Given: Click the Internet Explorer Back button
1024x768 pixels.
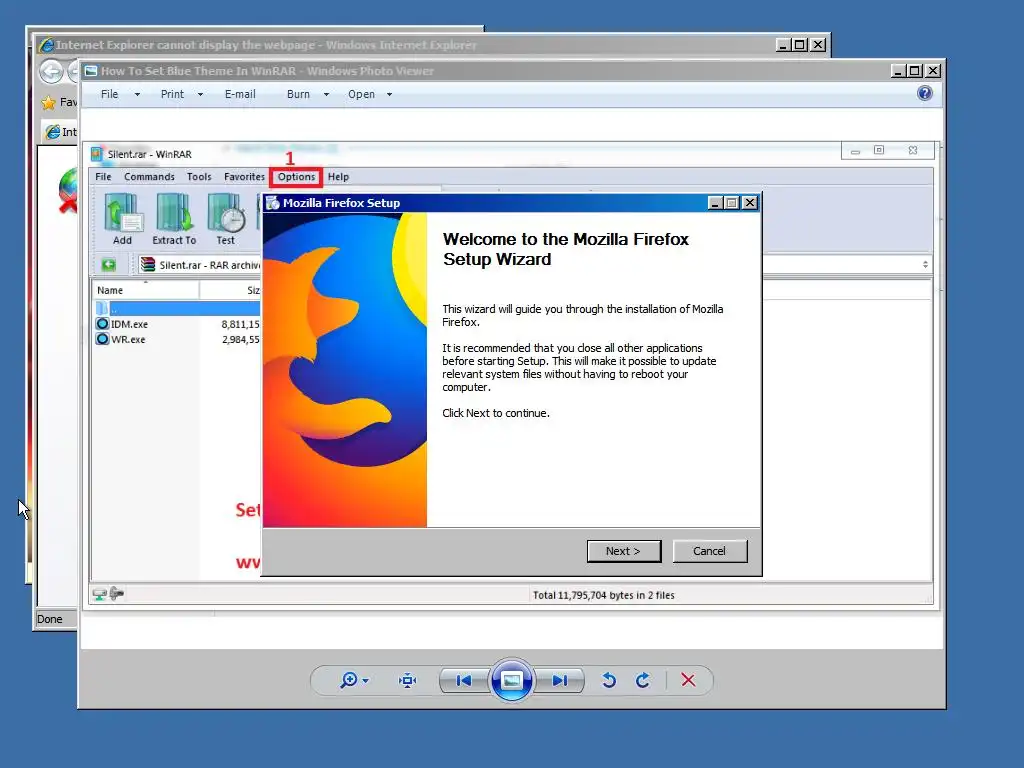Looking at the screenshot, I should point(52,71).
